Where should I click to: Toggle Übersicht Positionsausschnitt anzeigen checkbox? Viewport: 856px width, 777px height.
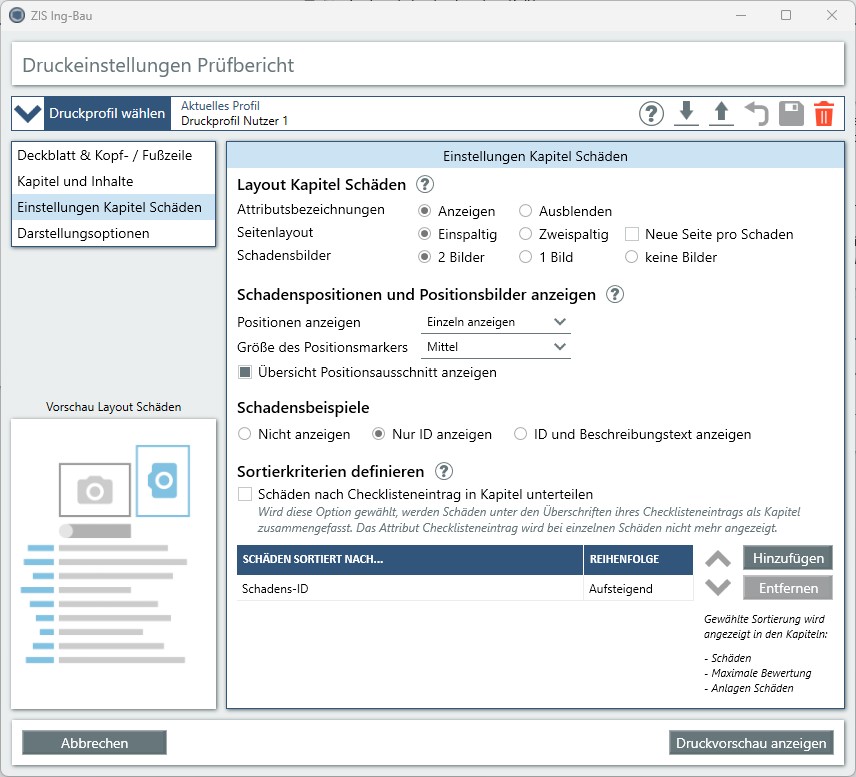pyautogui.click(x=245, y=372)
